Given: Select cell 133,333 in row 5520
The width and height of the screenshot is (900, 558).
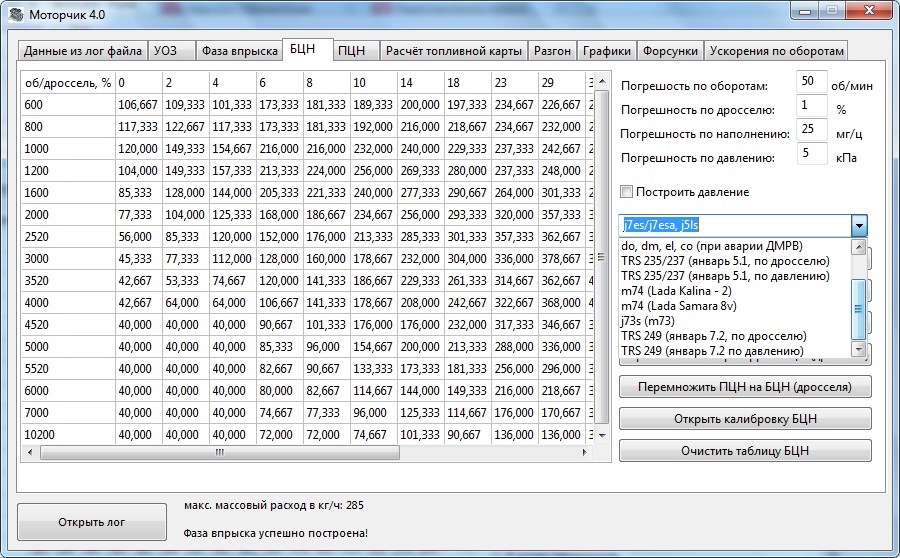Looking at the screenshot, I should pos(373,369).
